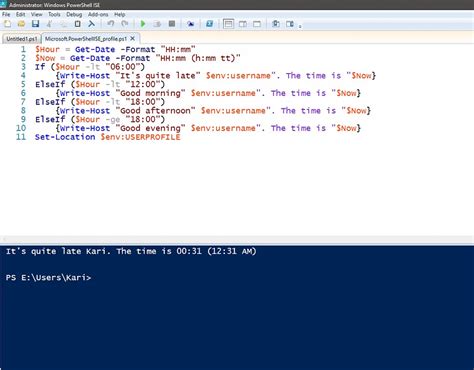
Task: Click $env:USERPROFILE on line 11
Action: pos(140,137)
